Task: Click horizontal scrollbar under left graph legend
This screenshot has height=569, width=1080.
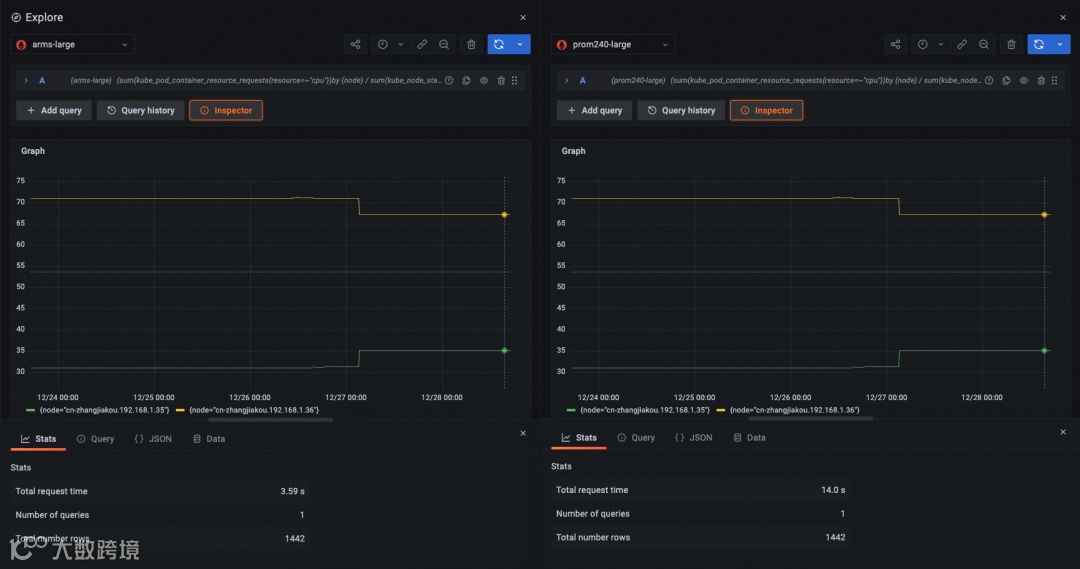Action: click(x=270, y=420)
